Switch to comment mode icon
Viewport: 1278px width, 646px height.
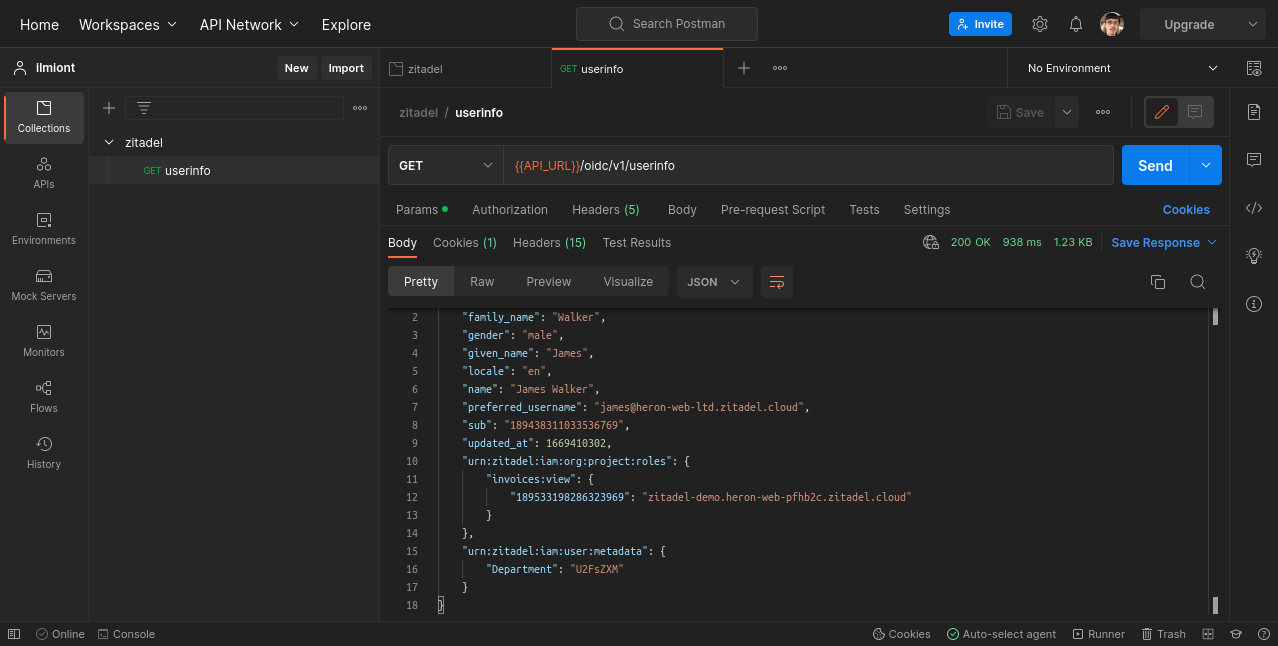1195,112
